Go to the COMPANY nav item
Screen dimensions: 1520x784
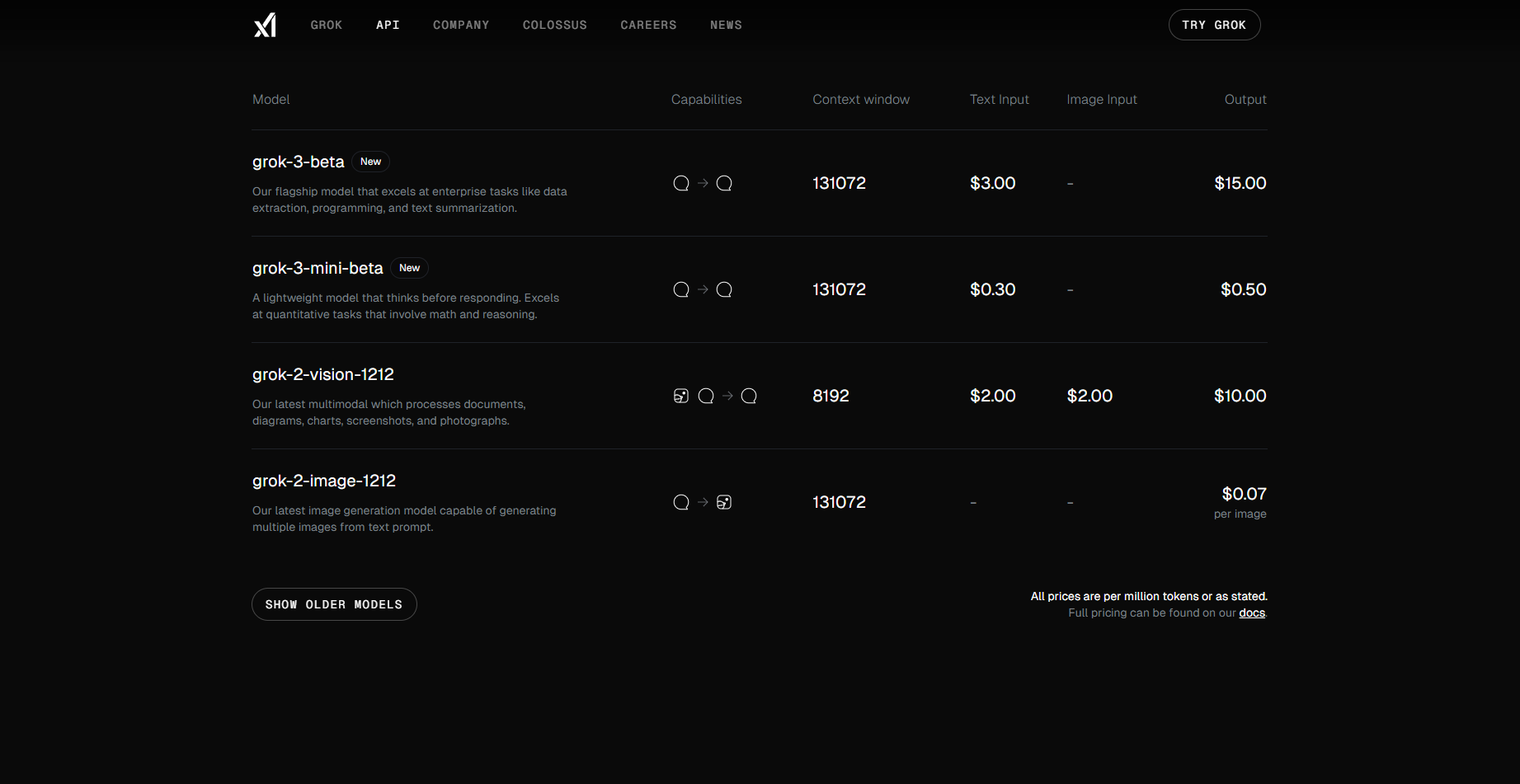point(461,26)
